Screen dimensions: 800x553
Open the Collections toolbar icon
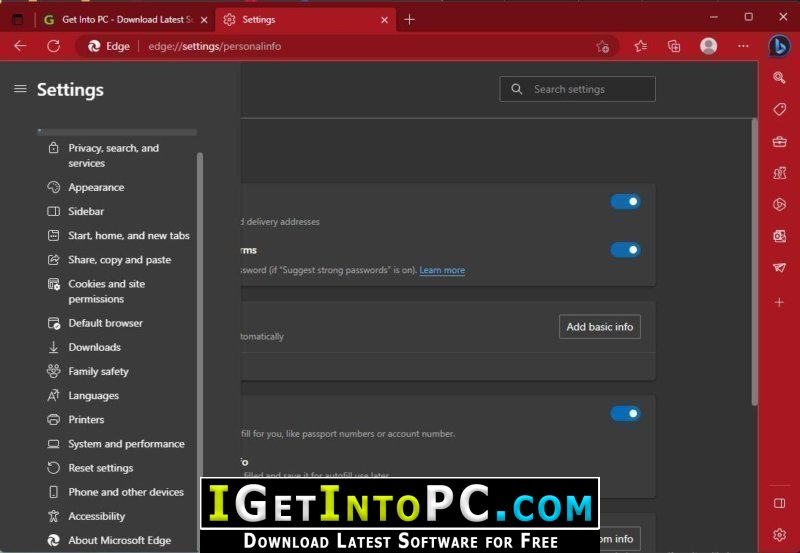coord(674,46)
